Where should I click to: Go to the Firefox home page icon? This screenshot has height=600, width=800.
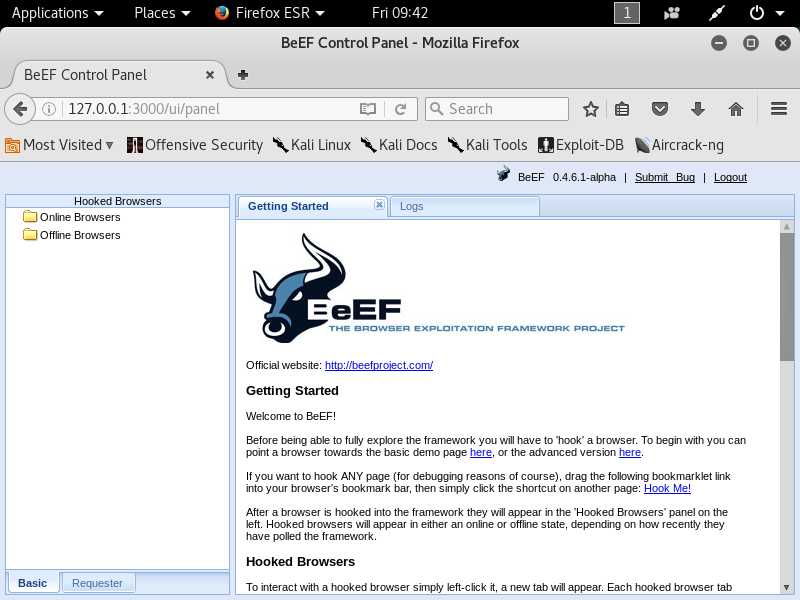736,109
